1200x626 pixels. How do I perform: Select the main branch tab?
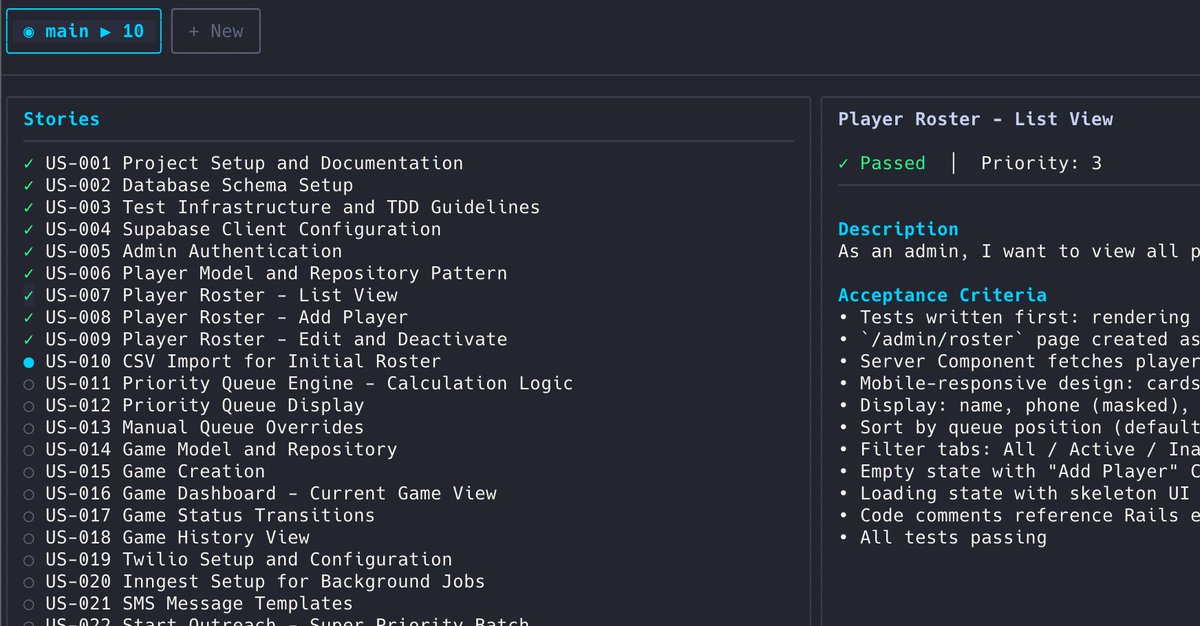tap(84, 31)
